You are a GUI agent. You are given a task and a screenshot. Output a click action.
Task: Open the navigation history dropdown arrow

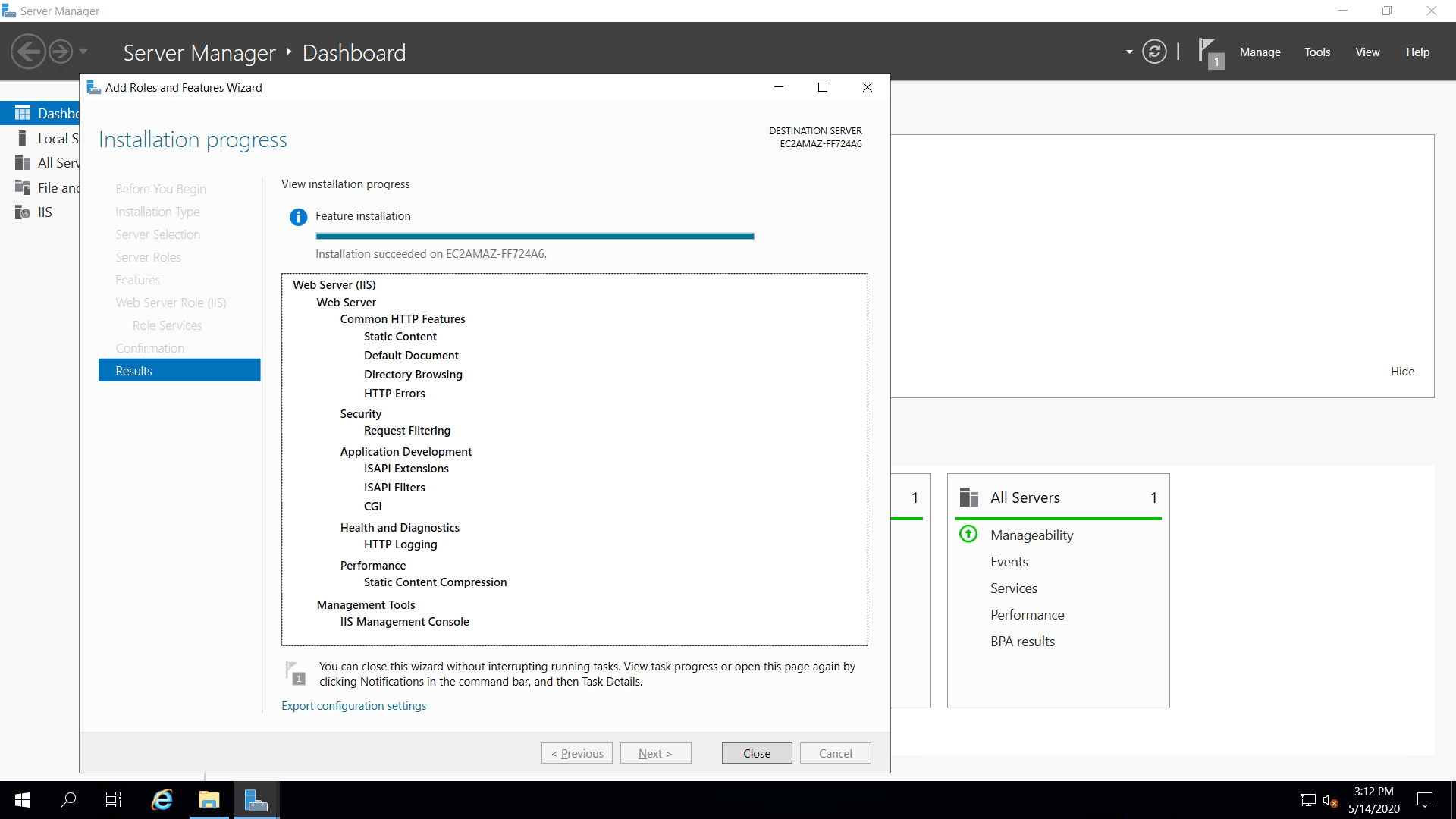[83, 52]
